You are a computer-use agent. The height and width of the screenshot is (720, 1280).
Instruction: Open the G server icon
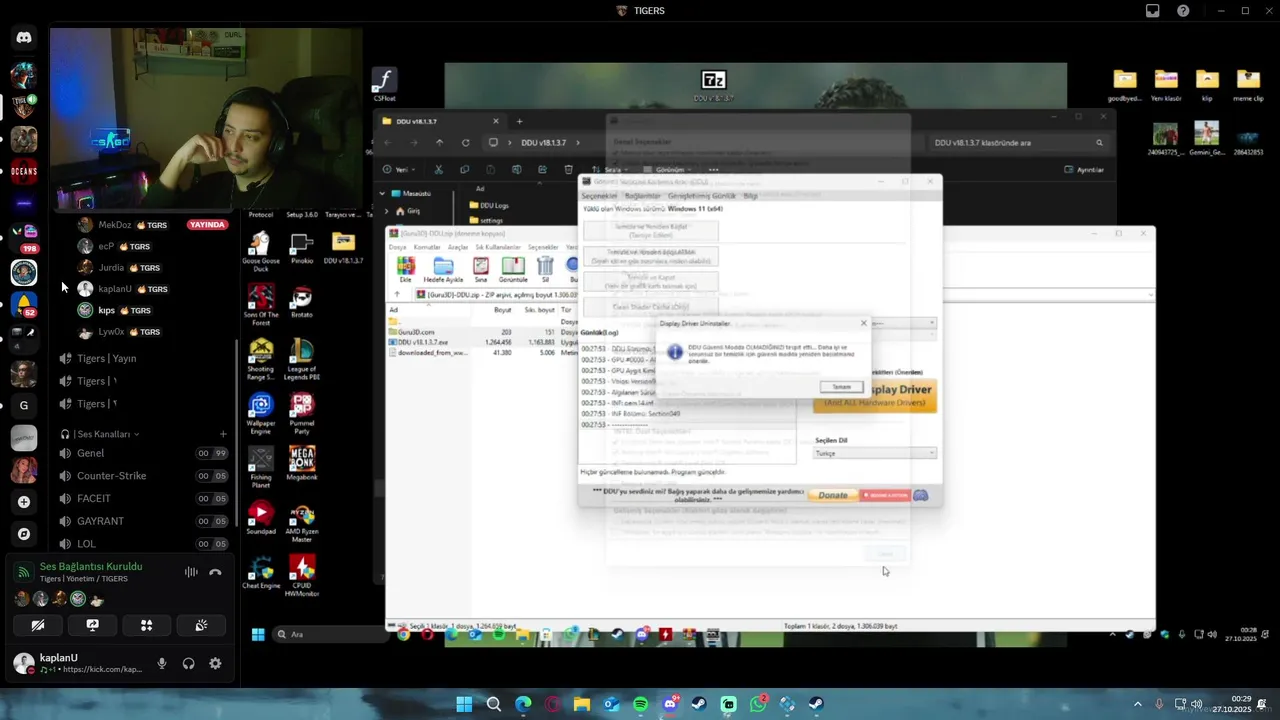point(24,405)
